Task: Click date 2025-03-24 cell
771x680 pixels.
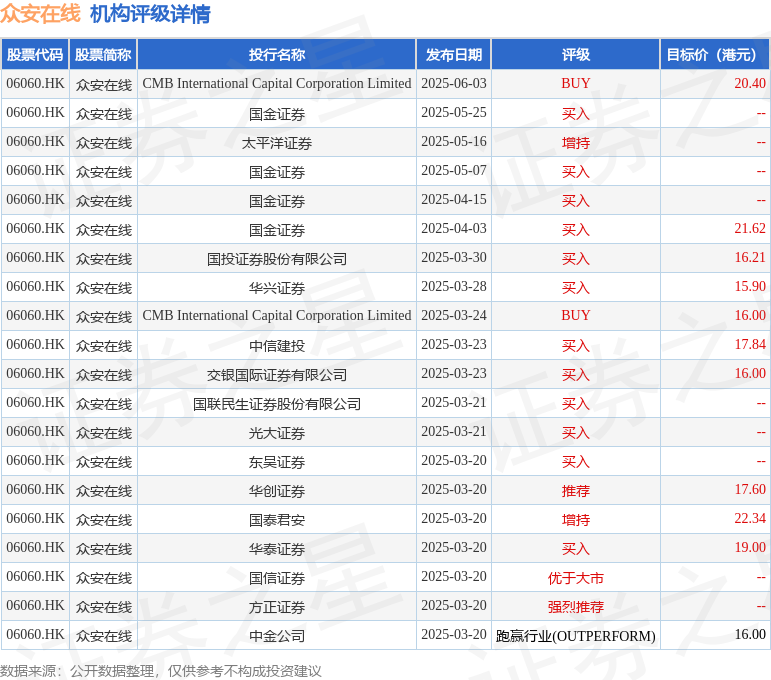Action: (454, 316)
